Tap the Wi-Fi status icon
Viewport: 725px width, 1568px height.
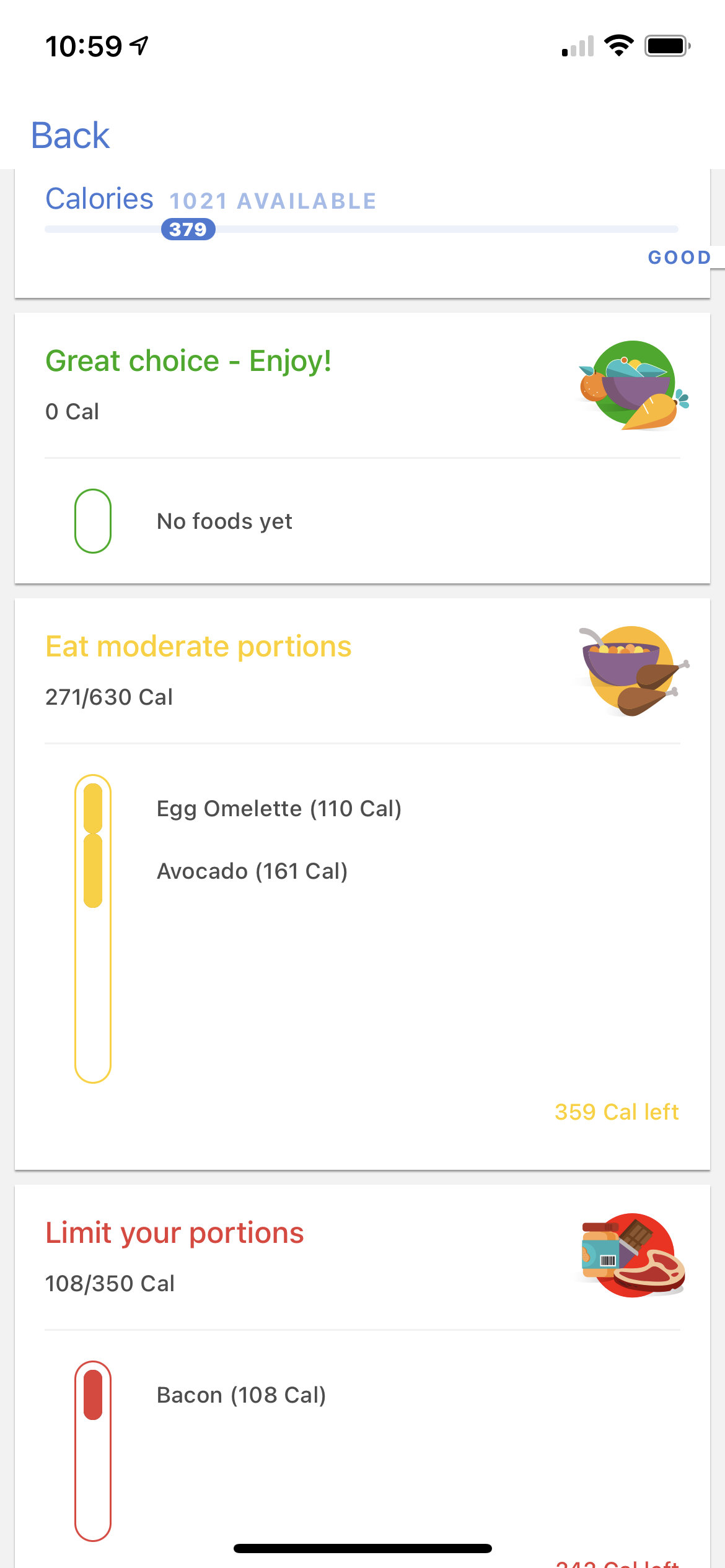point(618,46)
